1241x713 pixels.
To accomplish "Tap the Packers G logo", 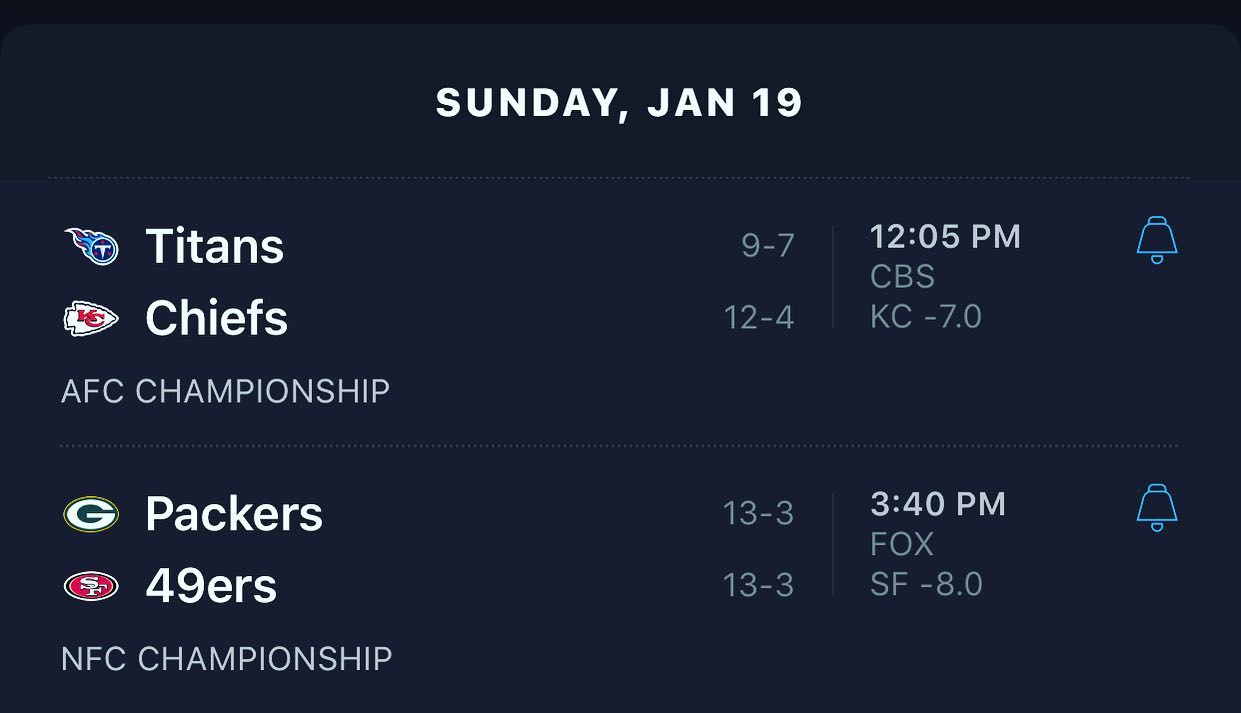I will pos(91,514).
